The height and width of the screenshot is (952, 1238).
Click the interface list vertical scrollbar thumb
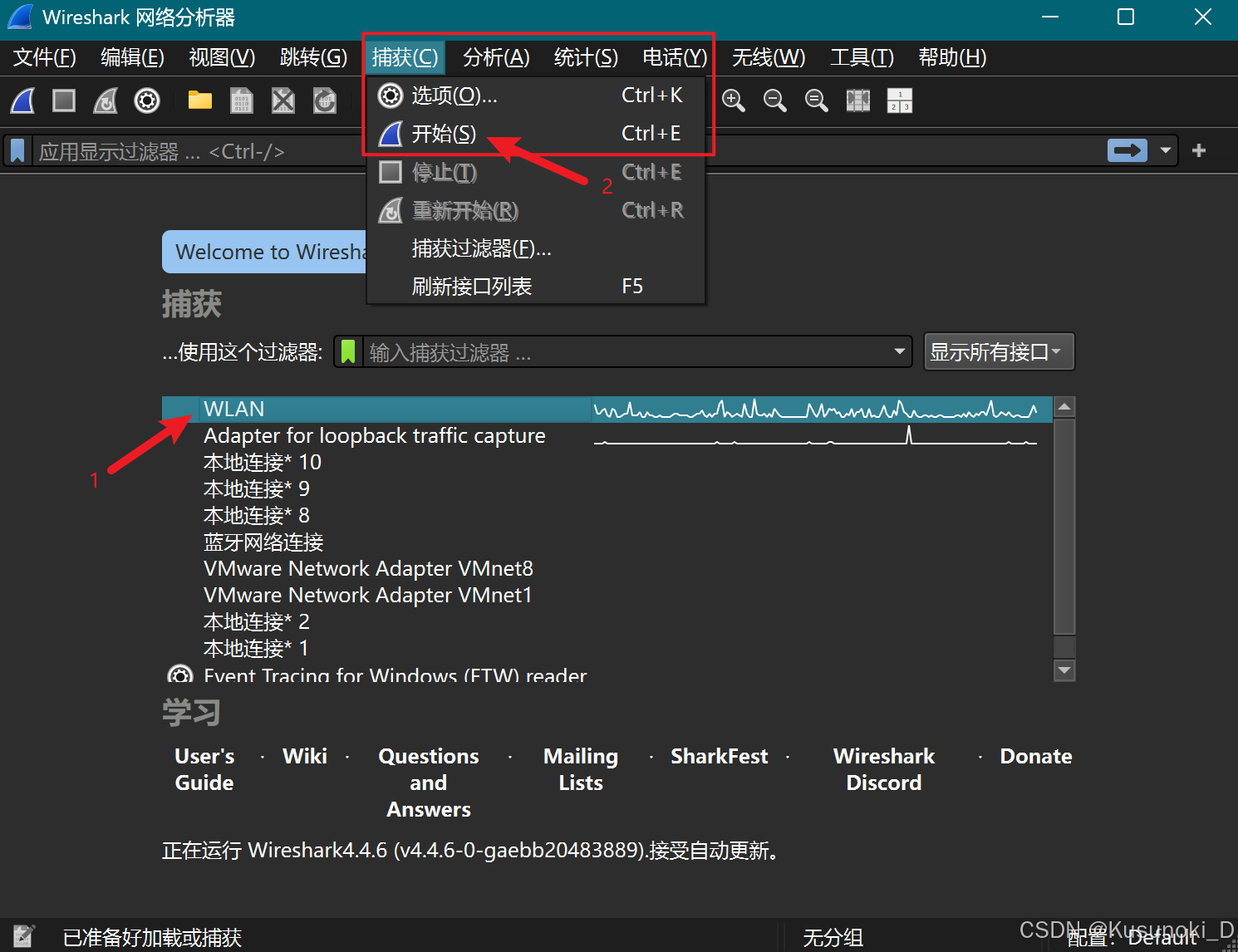[x=1064, y=527]
